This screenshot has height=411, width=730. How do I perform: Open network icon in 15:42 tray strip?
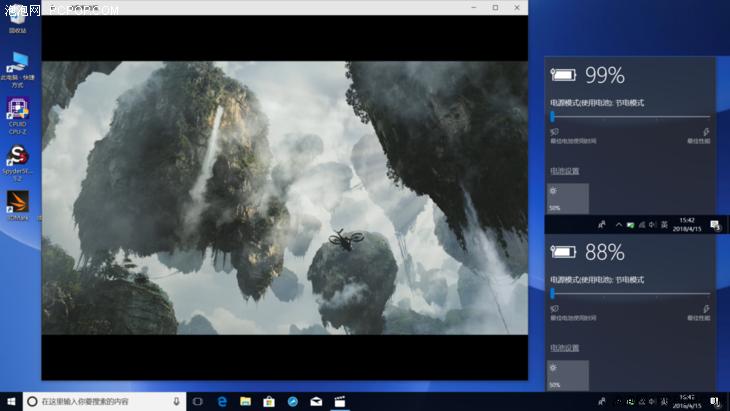coord(642,225)
